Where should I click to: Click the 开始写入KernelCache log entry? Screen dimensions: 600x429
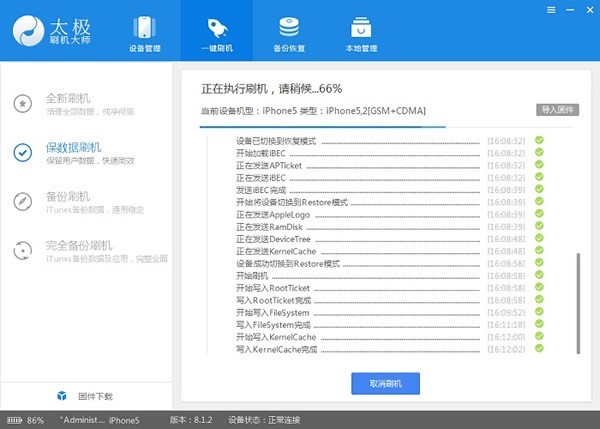276,337
